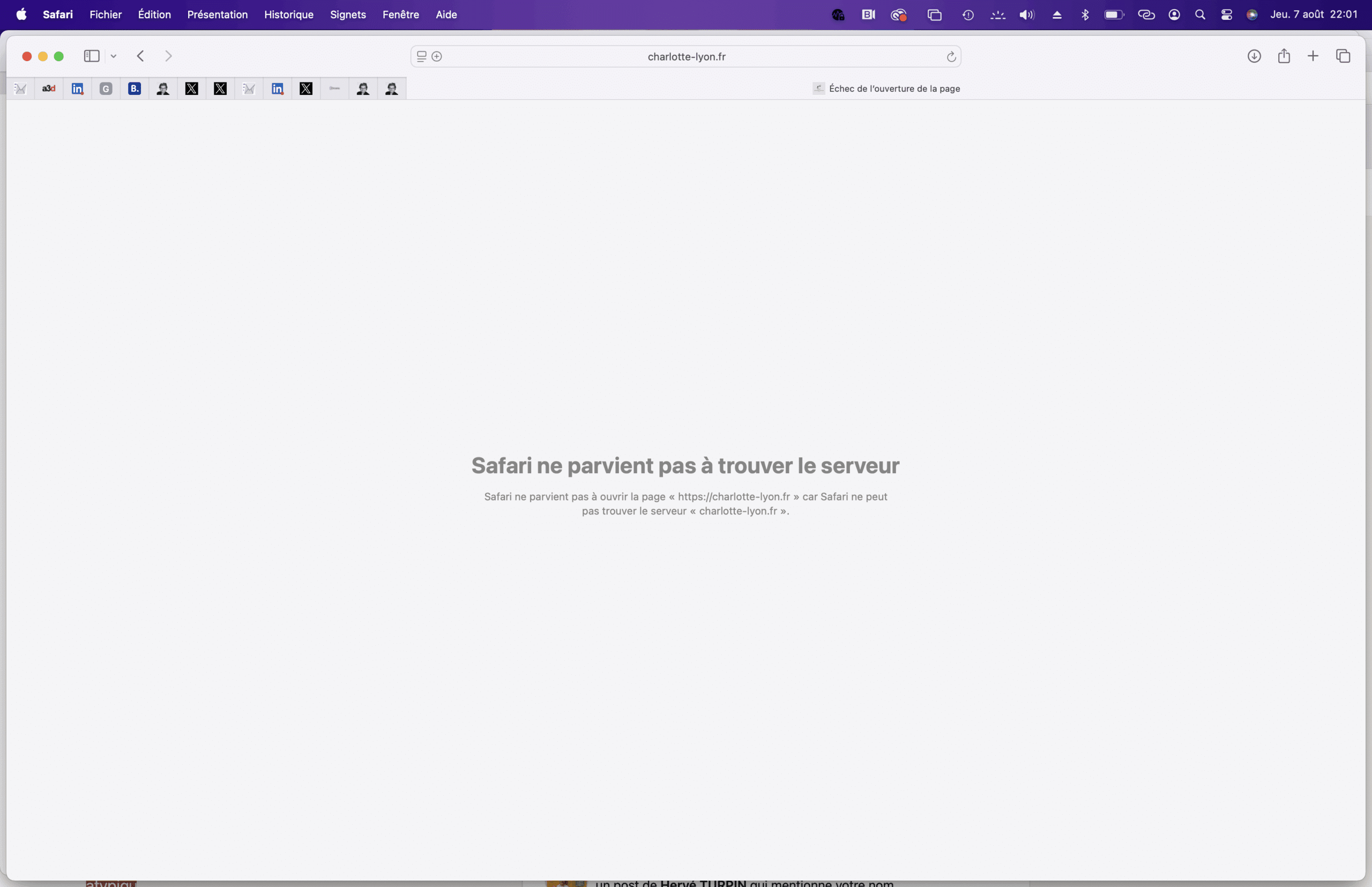Open the Présentation menu
This screenshot has width=1372, height=887.
tap(217, 14)
